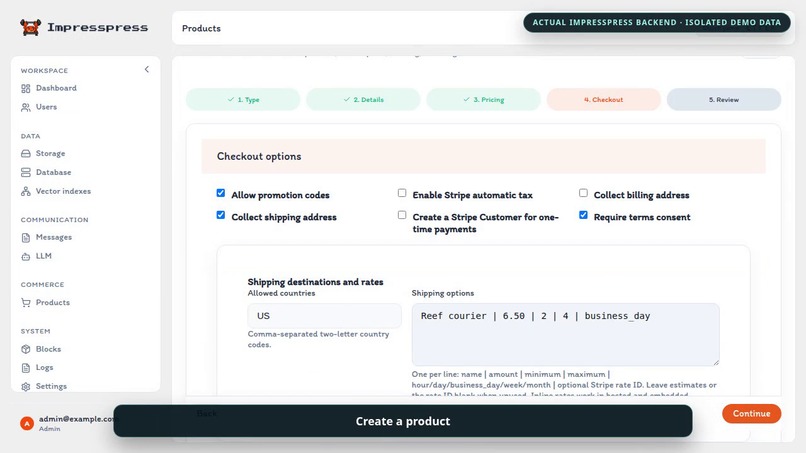The image size is (806, 453).
Task: Click the Checkout options heading
Action: pyautogui.click(x=259, y=156)
